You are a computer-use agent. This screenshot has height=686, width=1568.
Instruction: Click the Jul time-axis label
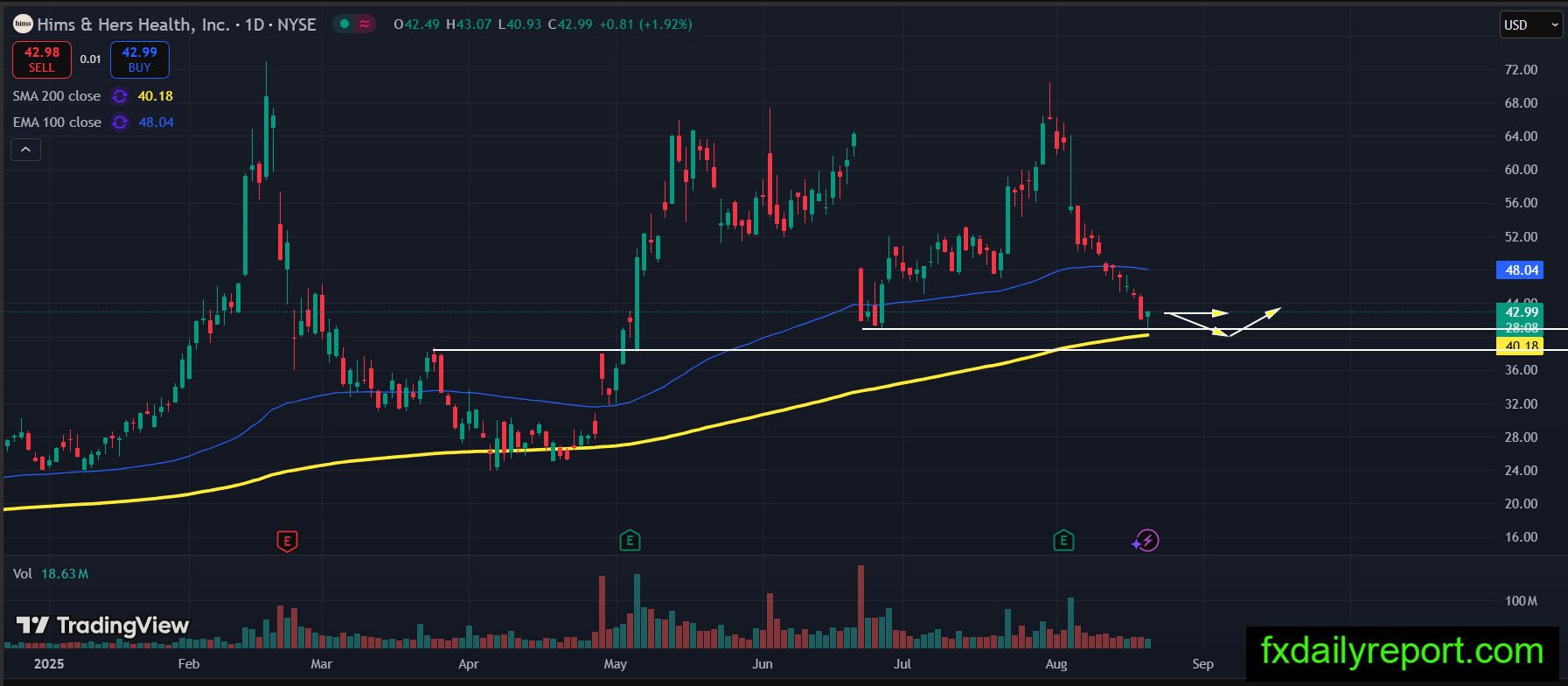click(902, 664)
